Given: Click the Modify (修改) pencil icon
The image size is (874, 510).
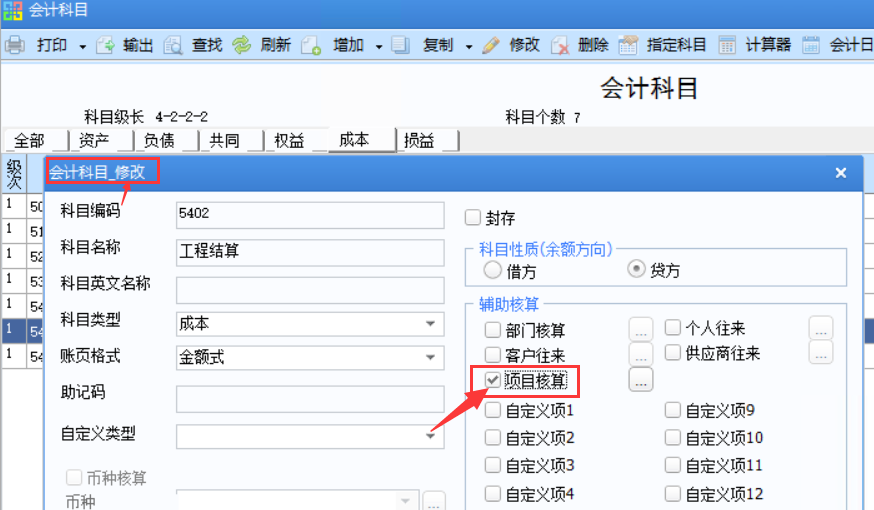Looking at the screenshot, I should [490, 45].
